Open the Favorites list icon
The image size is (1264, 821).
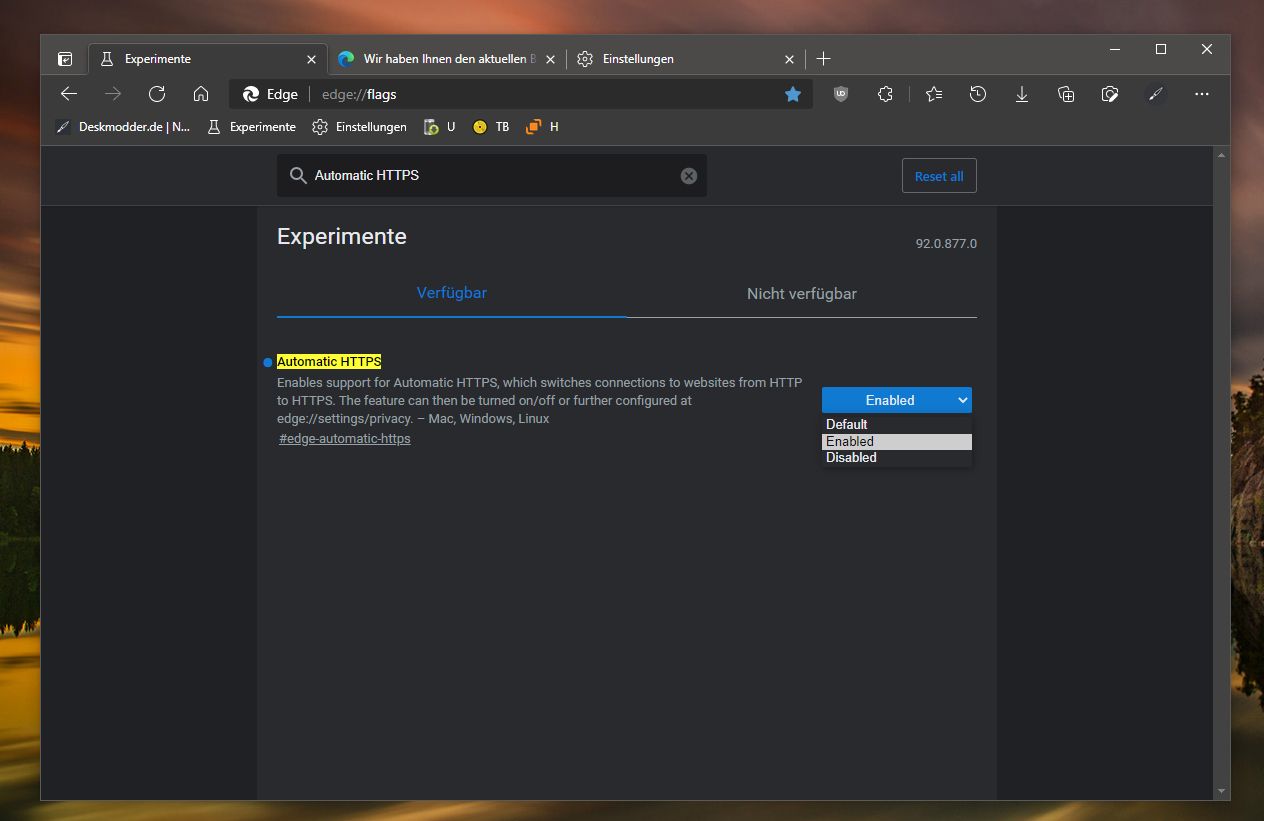[934, 94]
